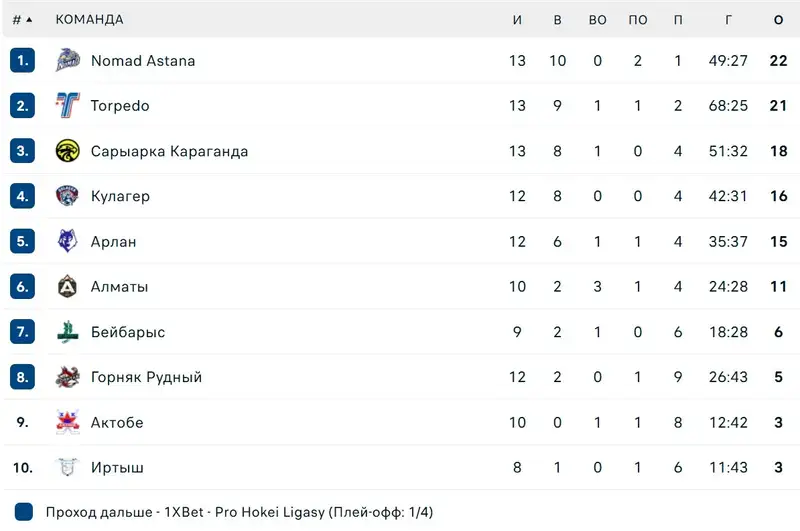
Task: Click the rank 1 position badge
Action: click(23, 61)
